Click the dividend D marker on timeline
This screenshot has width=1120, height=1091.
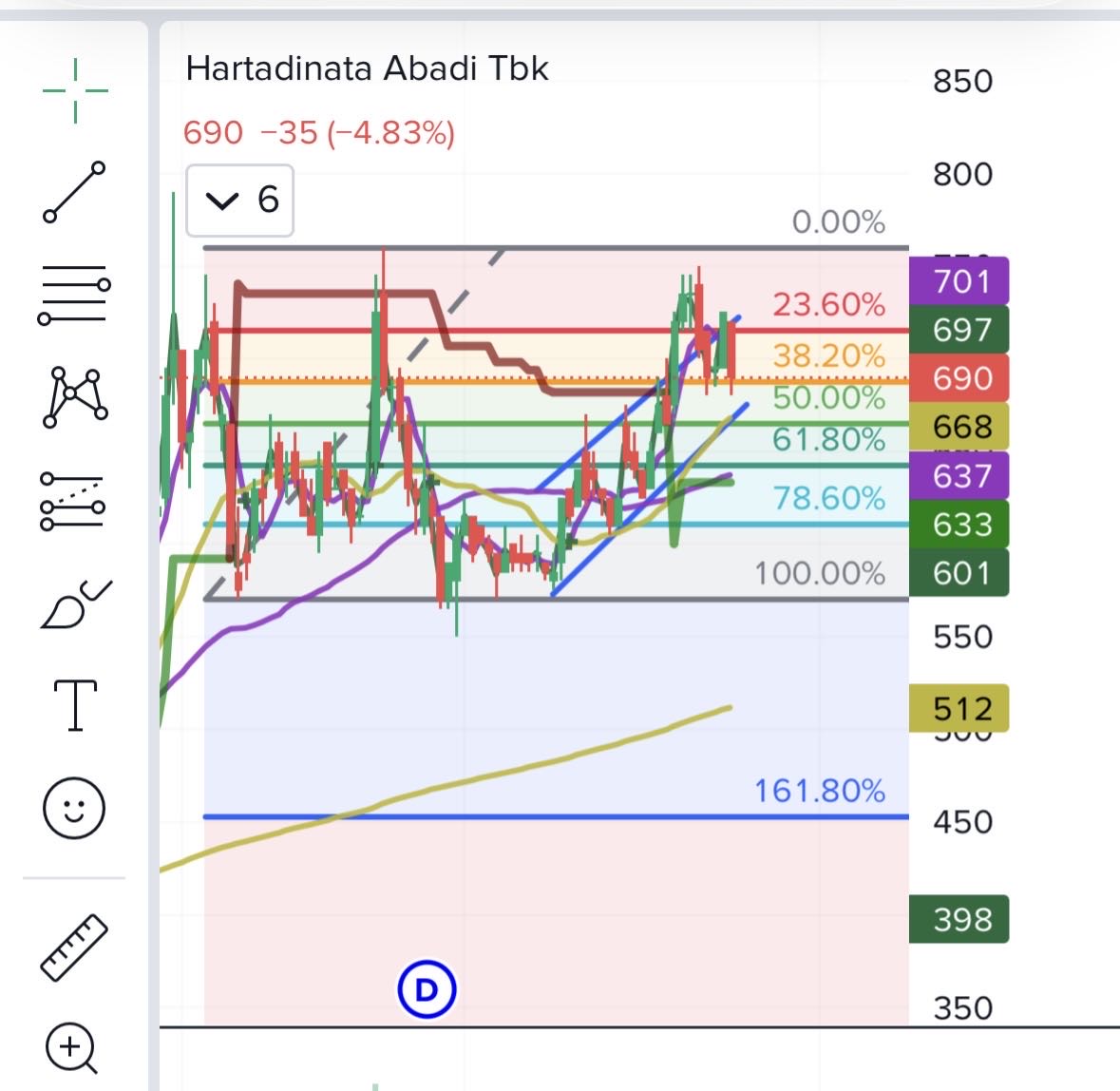[427, 989]
